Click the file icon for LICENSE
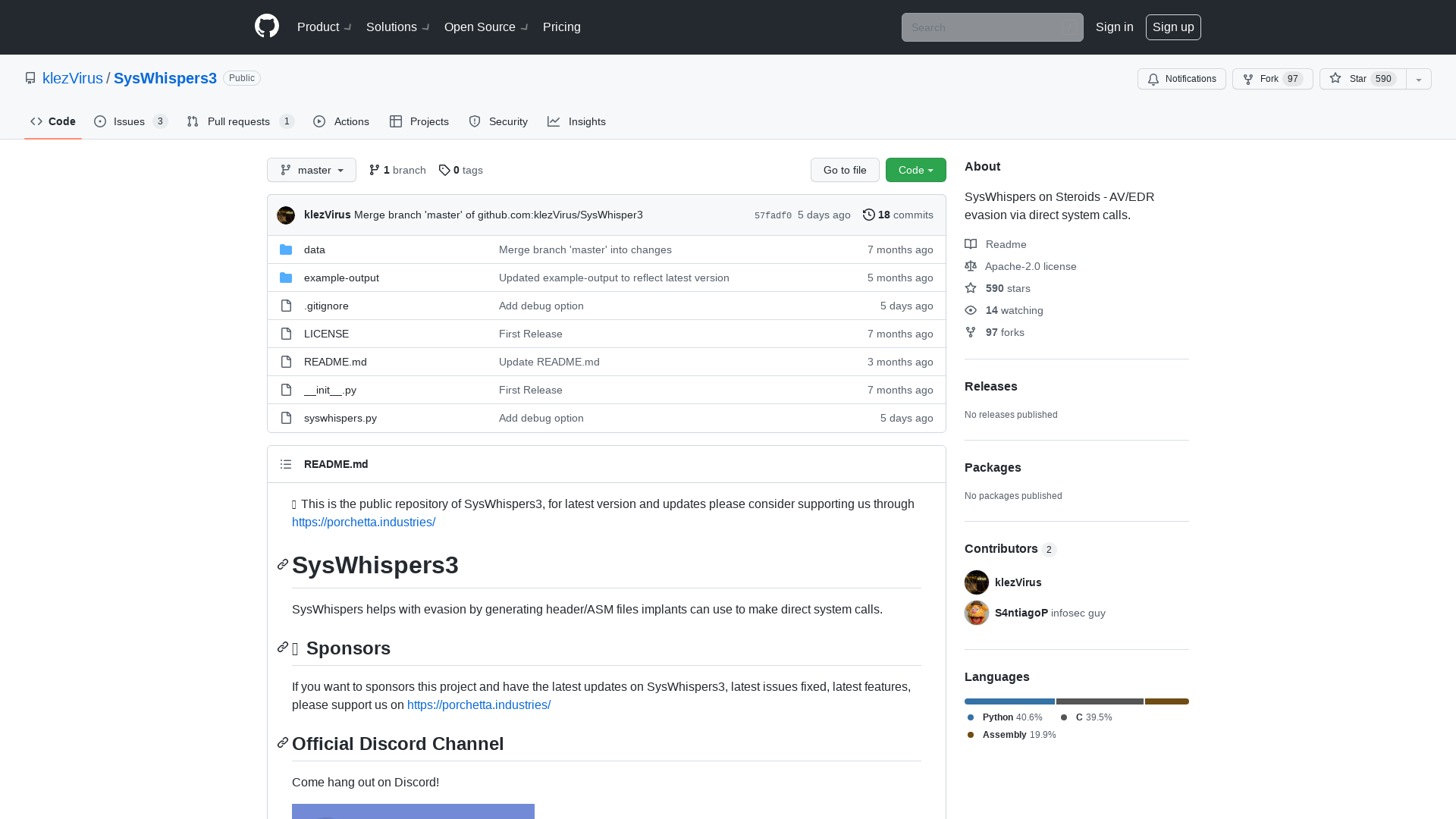The image size is (1456, 819). coord(286,334)
